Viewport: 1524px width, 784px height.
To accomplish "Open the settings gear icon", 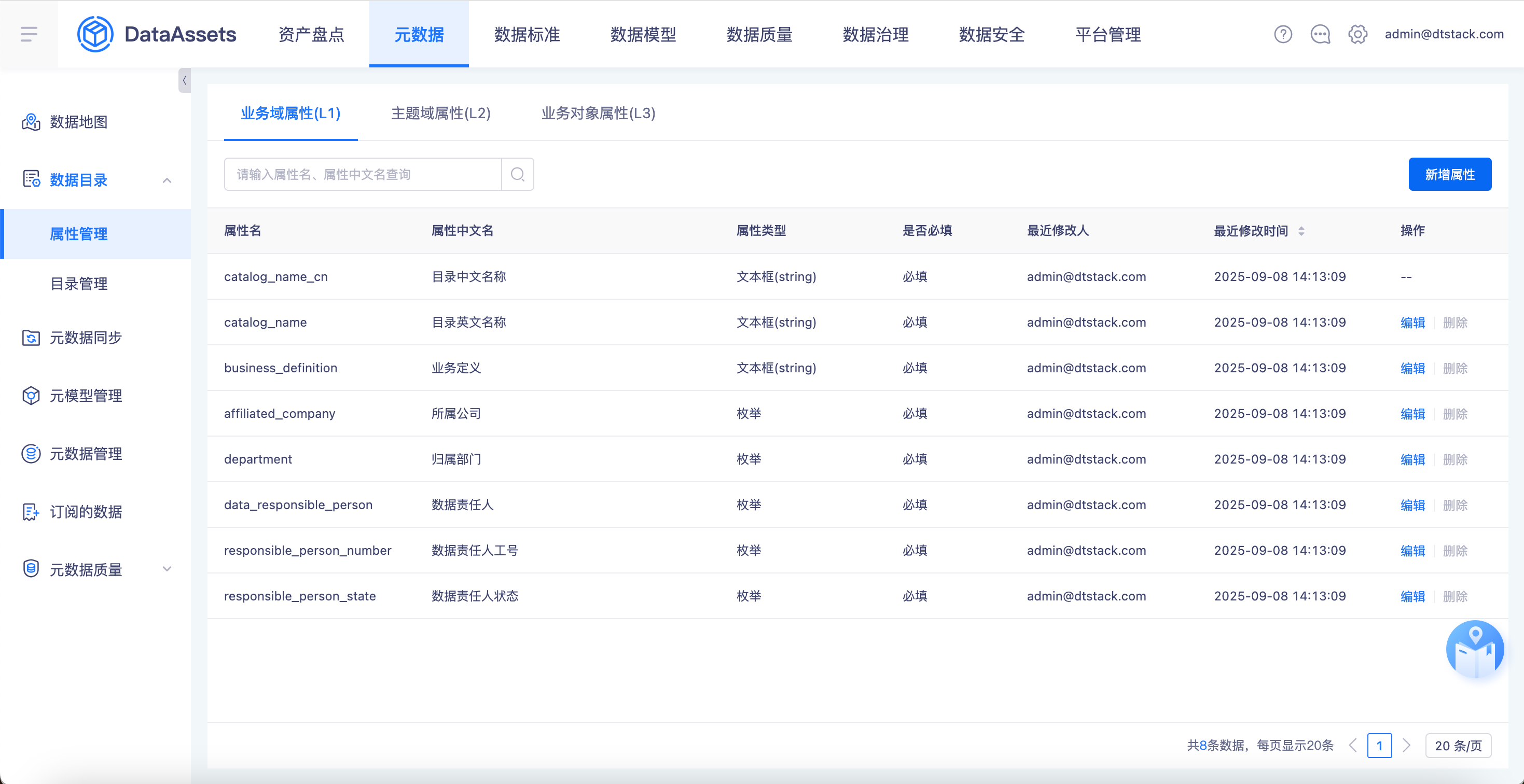I will point(1357,34).
